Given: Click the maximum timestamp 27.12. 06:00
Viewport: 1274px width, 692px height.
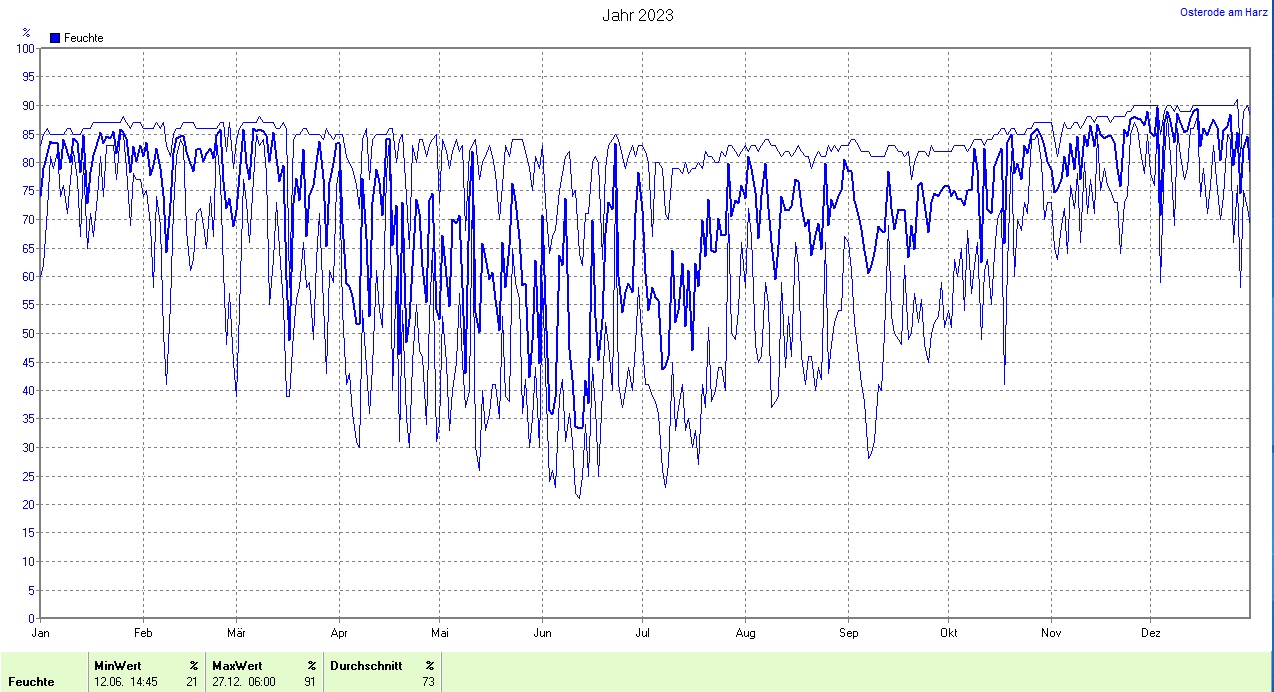Looking at the screenshot, I should (244, 682).
